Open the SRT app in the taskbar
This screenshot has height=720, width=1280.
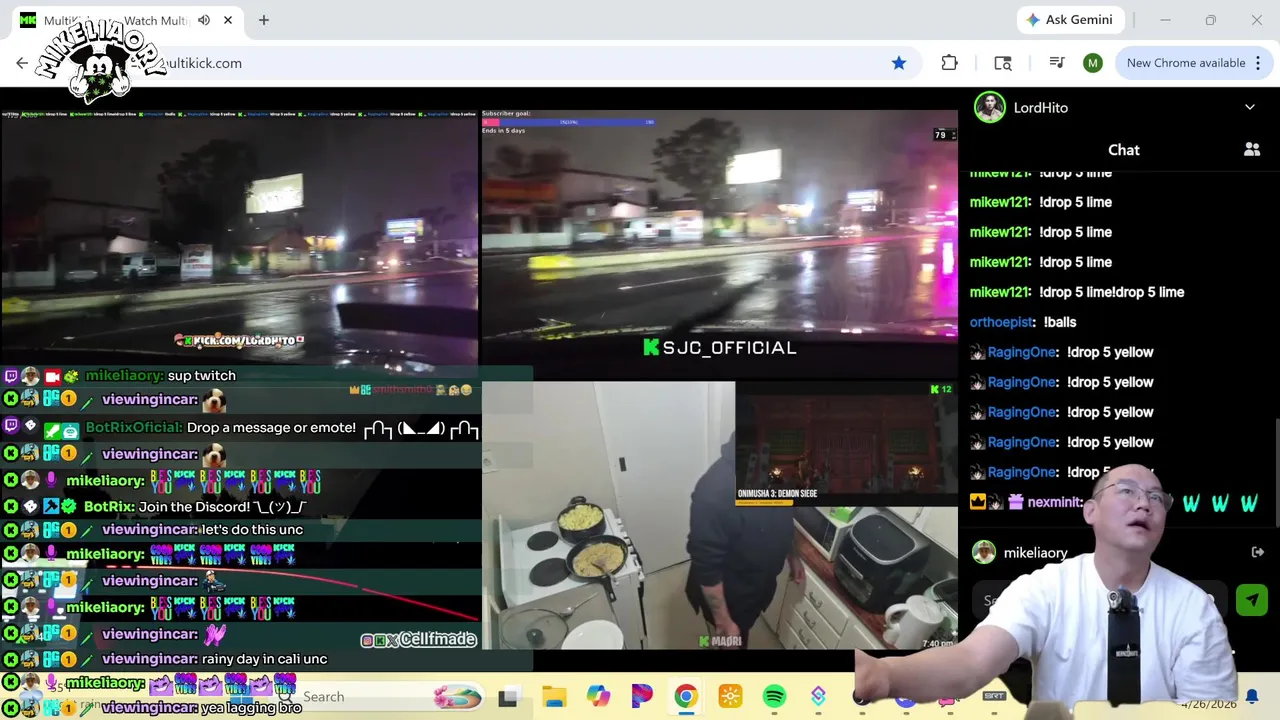994,696
